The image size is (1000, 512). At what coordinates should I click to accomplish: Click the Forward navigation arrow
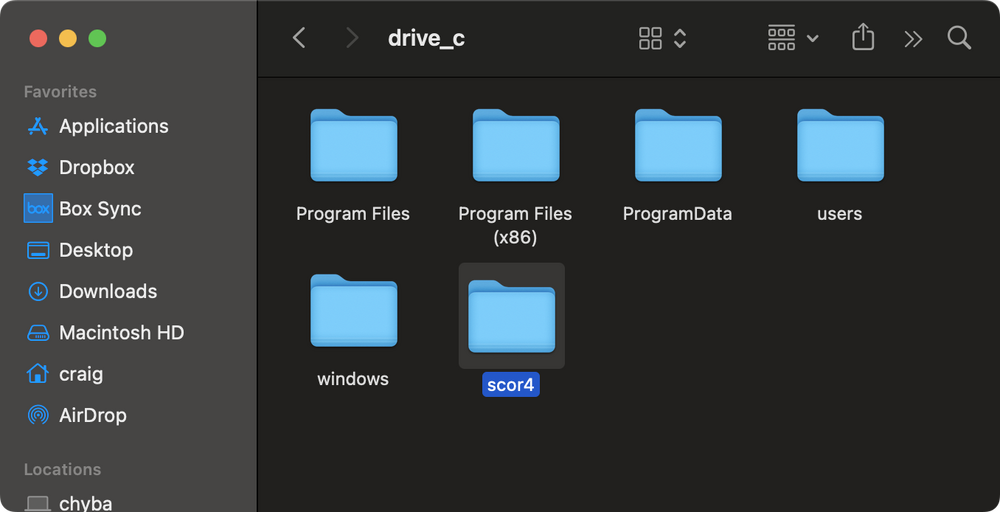pos(351,39)
